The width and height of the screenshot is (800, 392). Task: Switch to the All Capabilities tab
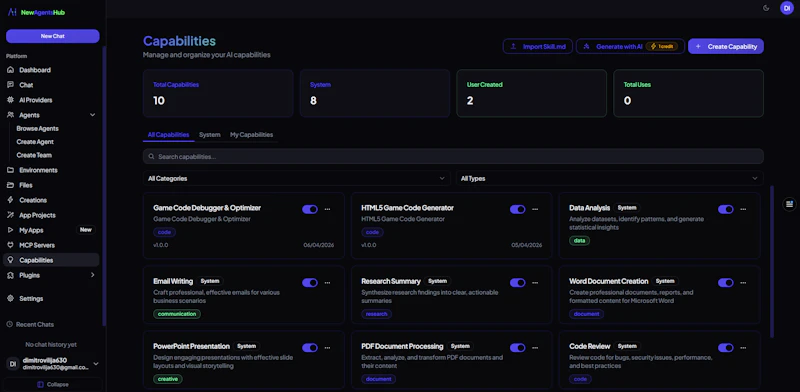pos(168,135)
